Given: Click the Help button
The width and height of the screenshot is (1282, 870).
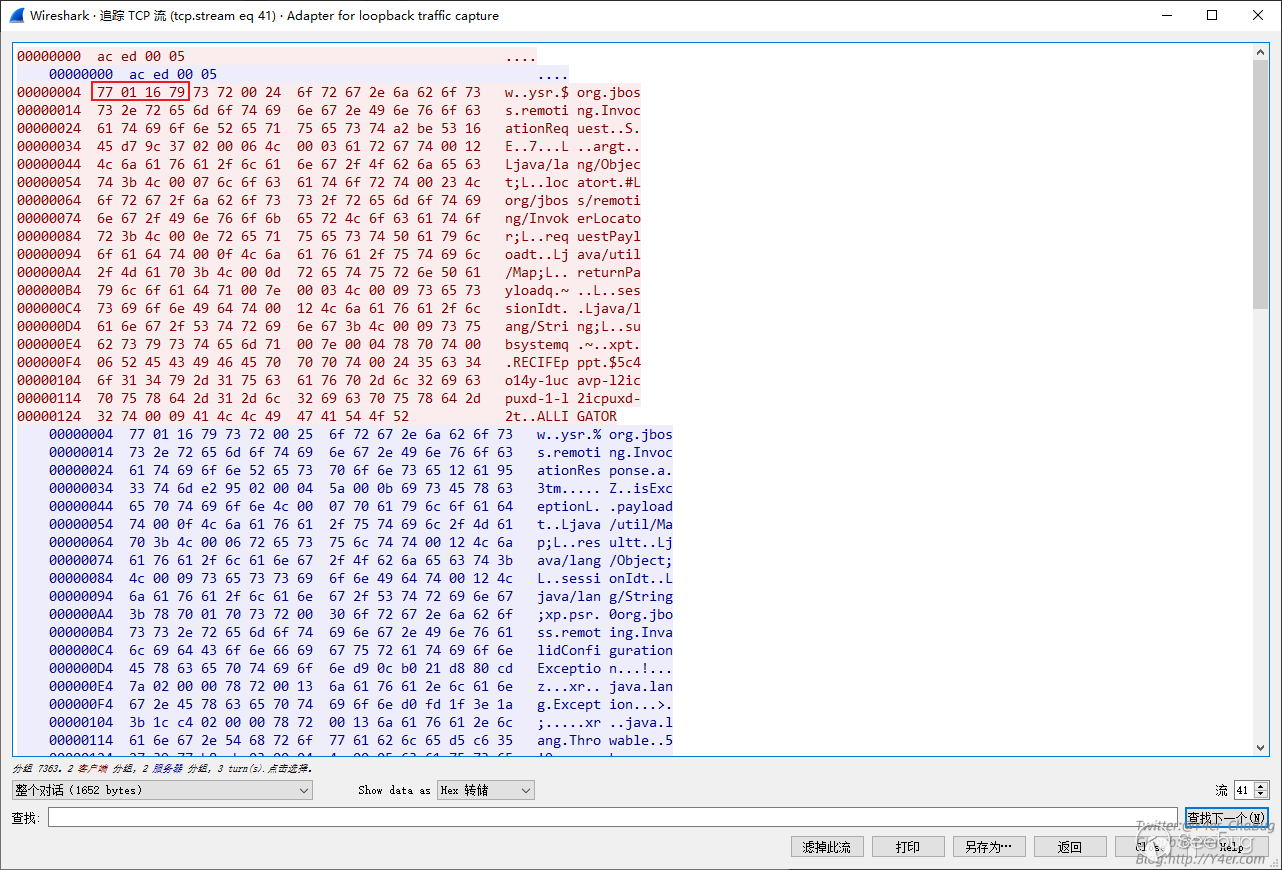Looking at the screenshot, I should tap(1230, 847).
